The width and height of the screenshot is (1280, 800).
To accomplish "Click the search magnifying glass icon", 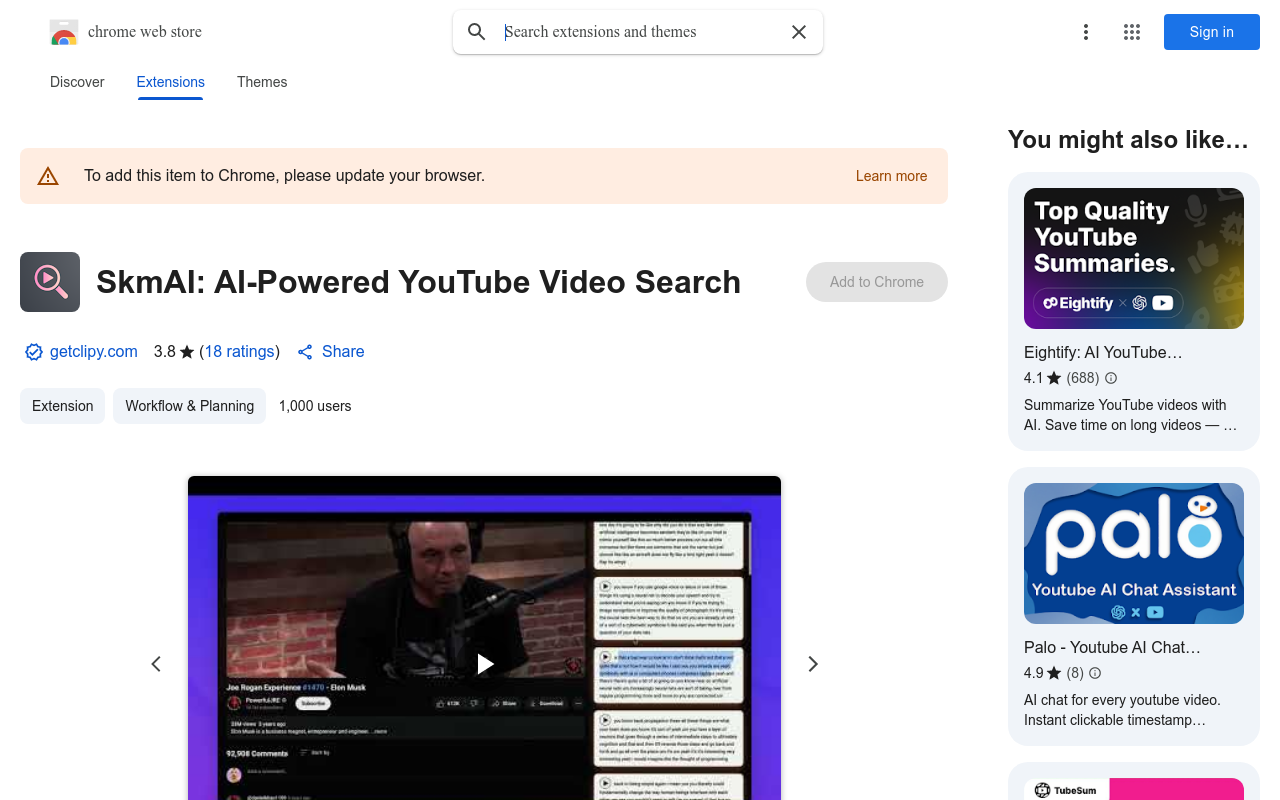I will point(476,32).
